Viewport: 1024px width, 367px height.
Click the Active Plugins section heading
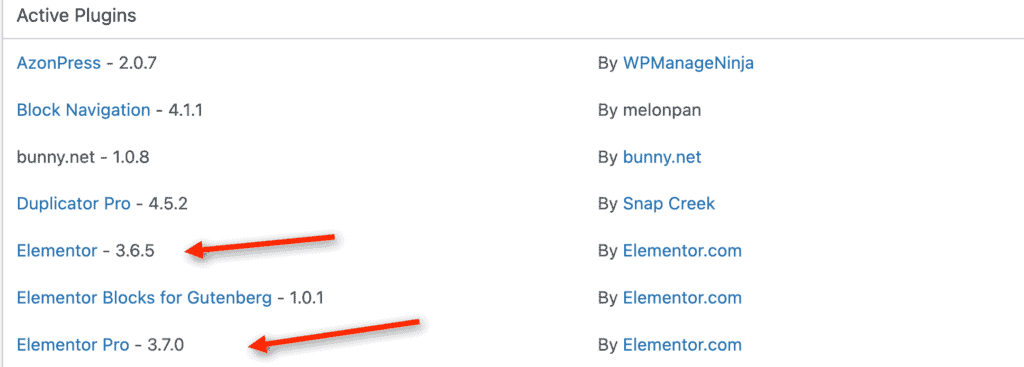[x=76, y=16]
